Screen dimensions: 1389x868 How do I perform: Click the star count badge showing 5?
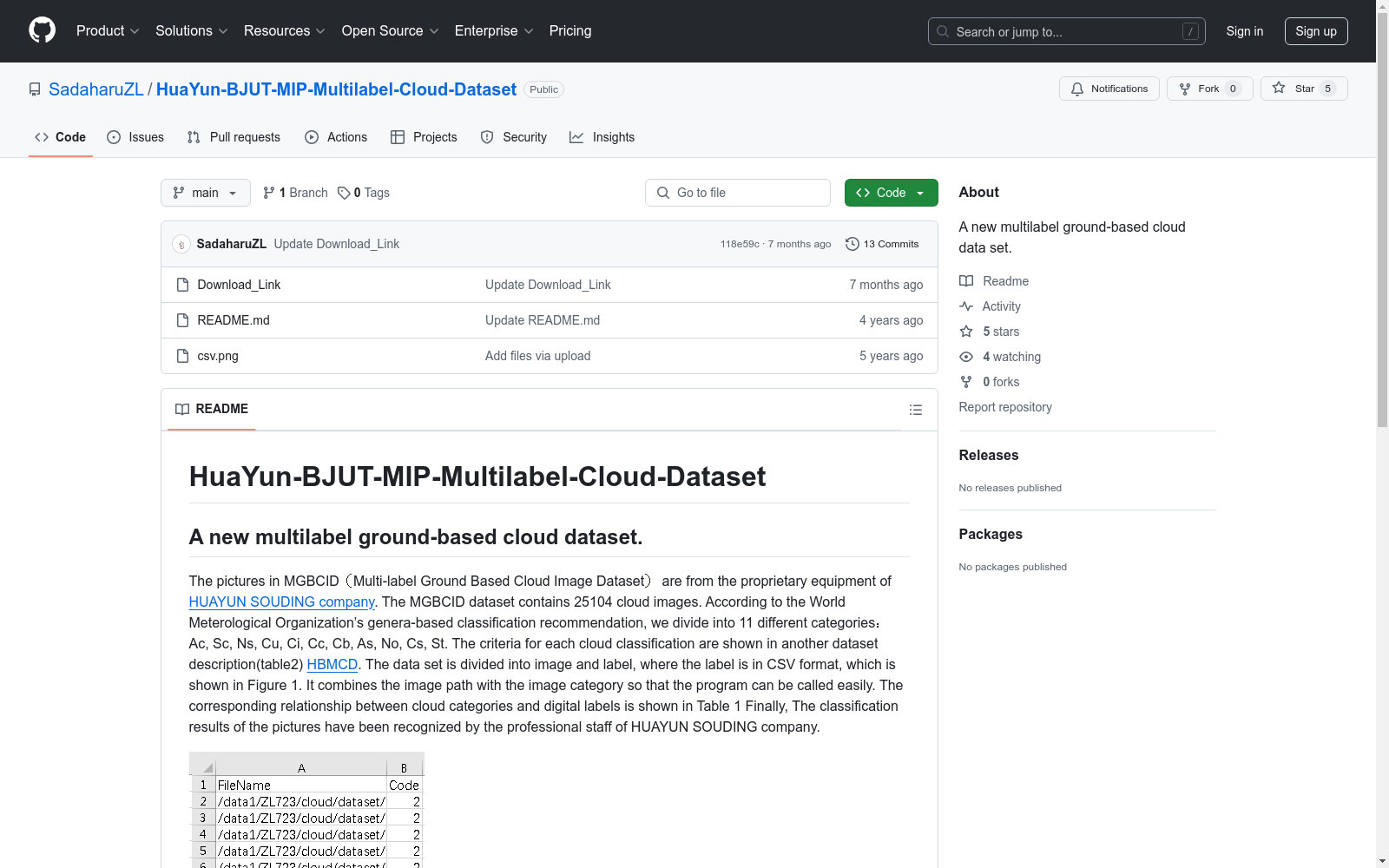coord(1327,89)
